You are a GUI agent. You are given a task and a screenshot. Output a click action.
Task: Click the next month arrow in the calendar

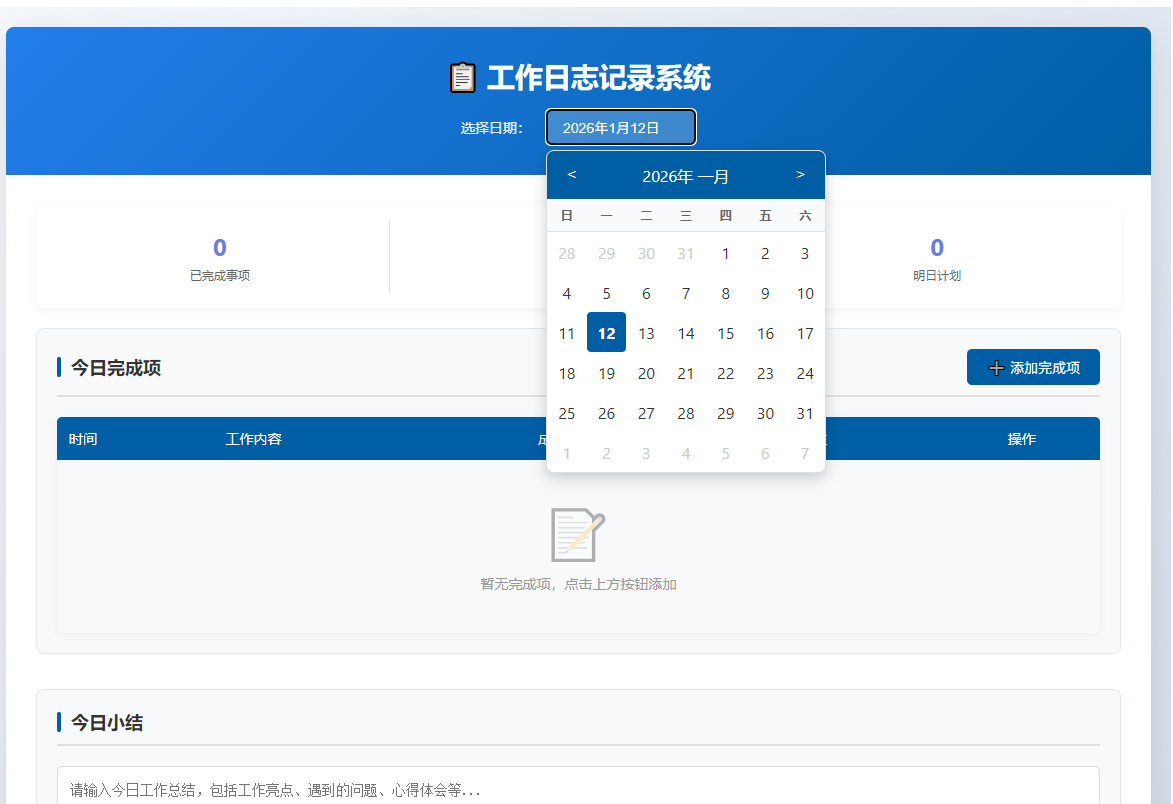[800, 174]
